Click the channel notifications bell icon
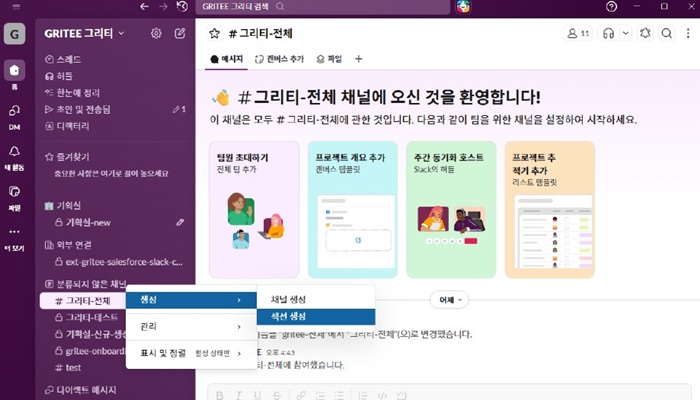 click(647, 33)
